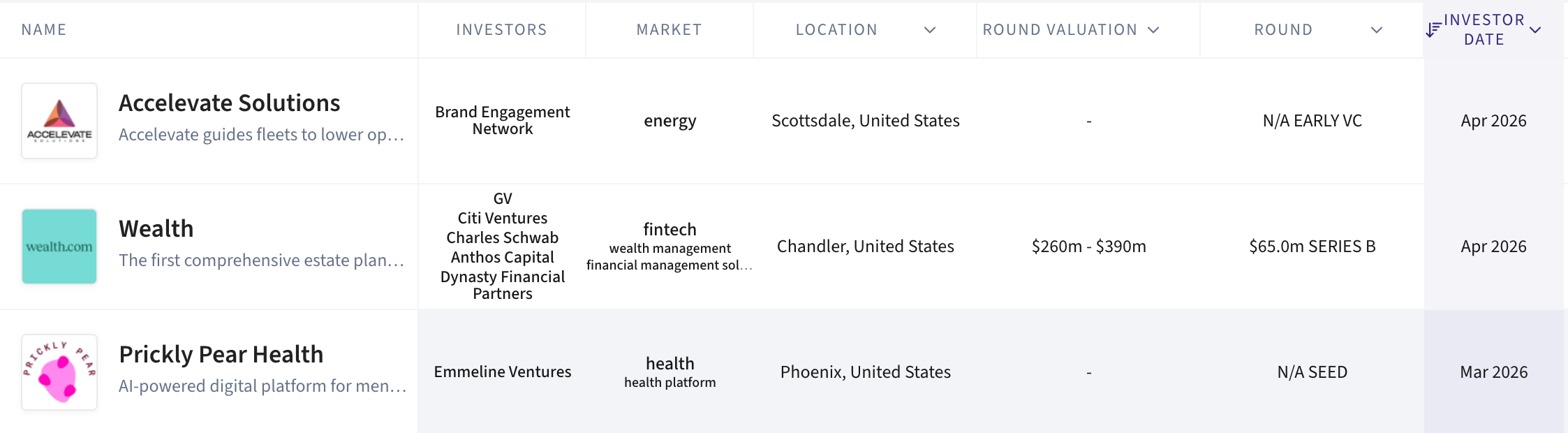Click the descending sort icon beside Investor Date
Viewport: 1568px width, 433px height.
click(1433, 30)
